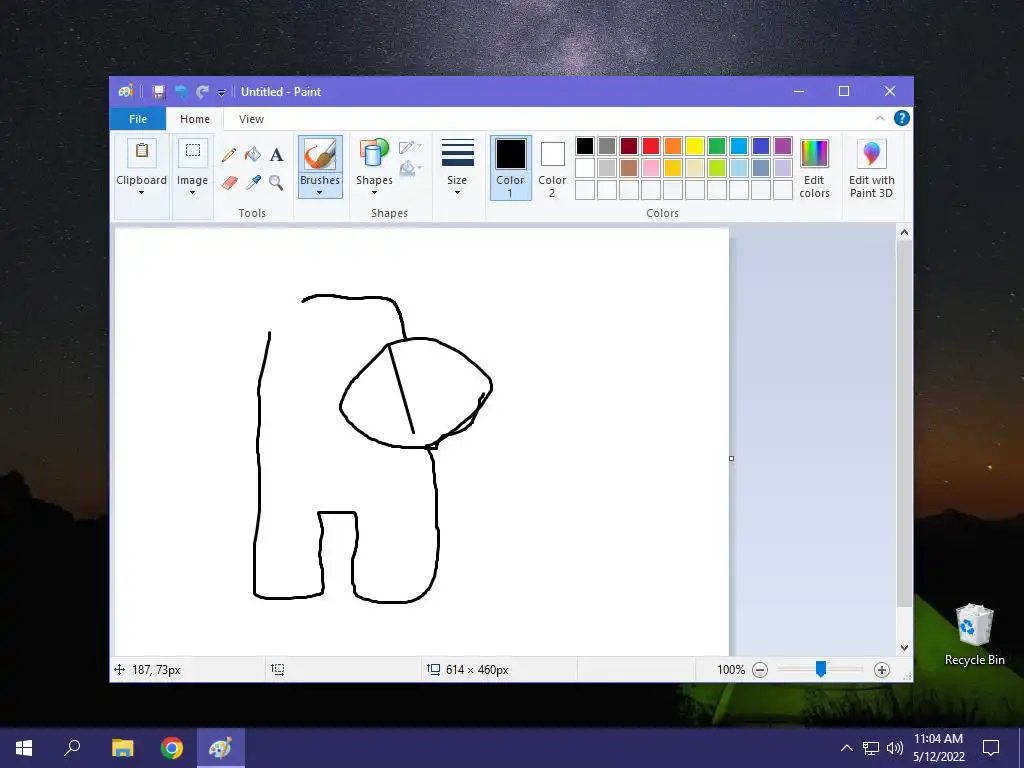
Task: Open the Windows Start menu
Action: pyautogui.click(x=24, y=748)
